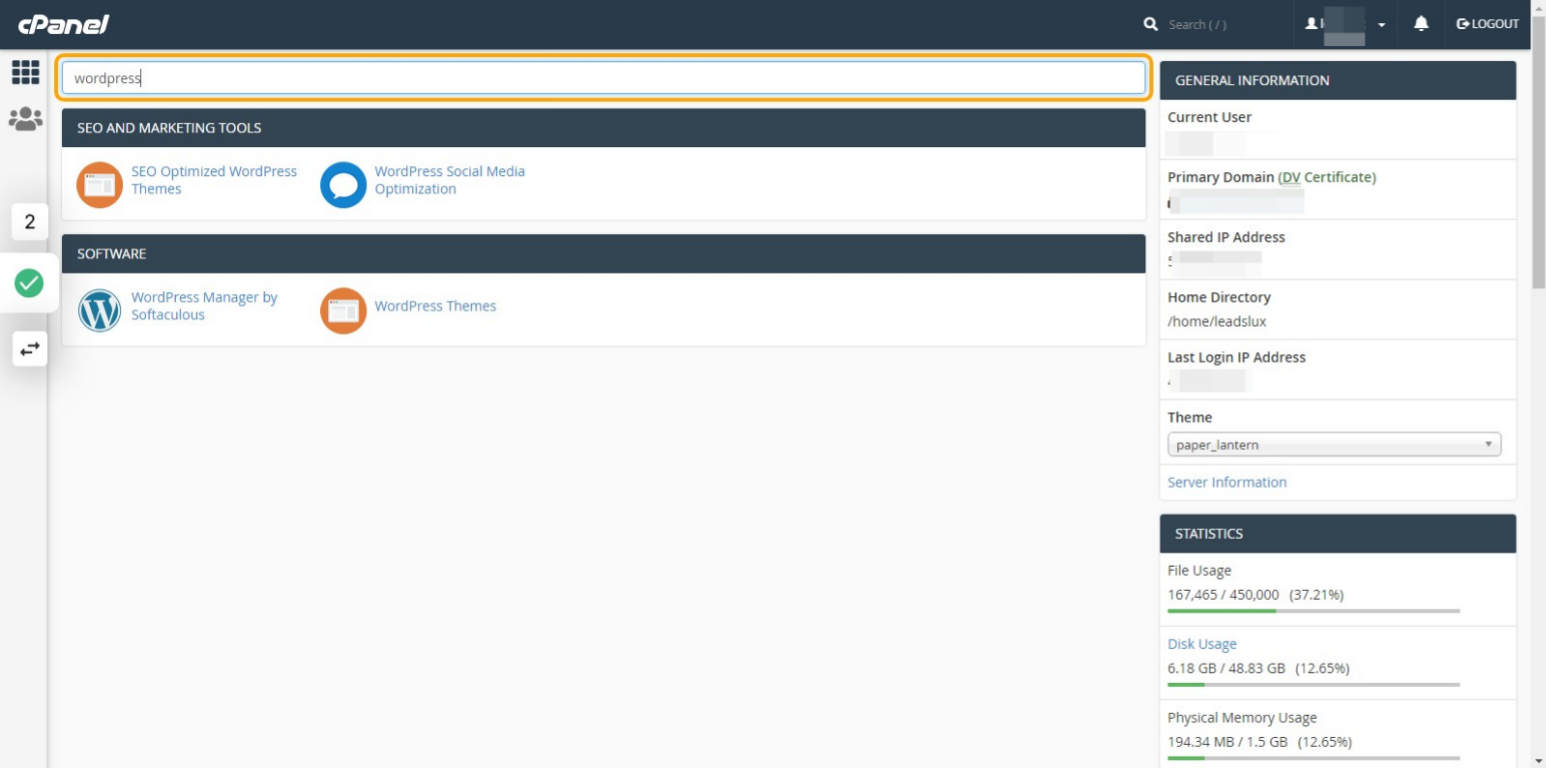
Task: Click the 167,465 / 450,000 file usage value
Action: click(1223, 594)
